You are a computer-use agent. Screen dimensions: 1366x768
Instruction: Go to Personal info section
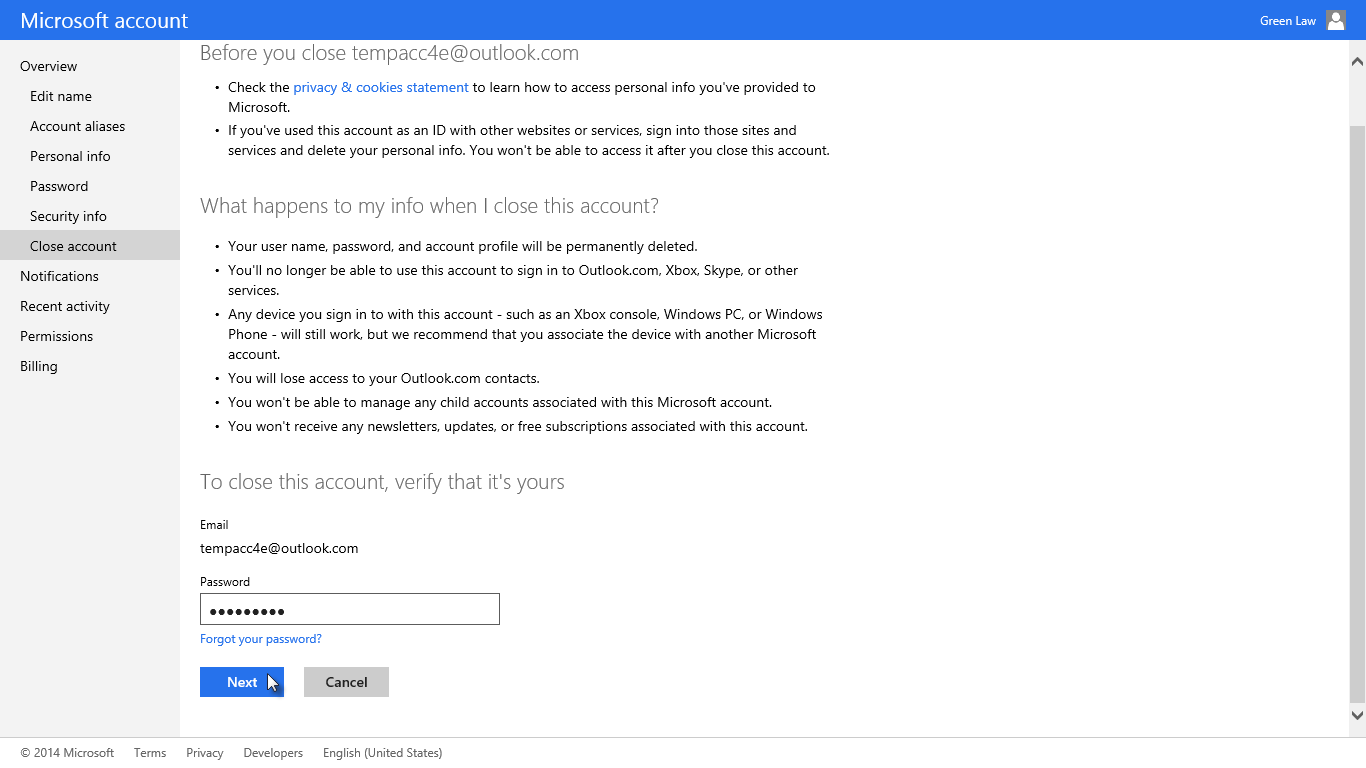coord(70,156)
